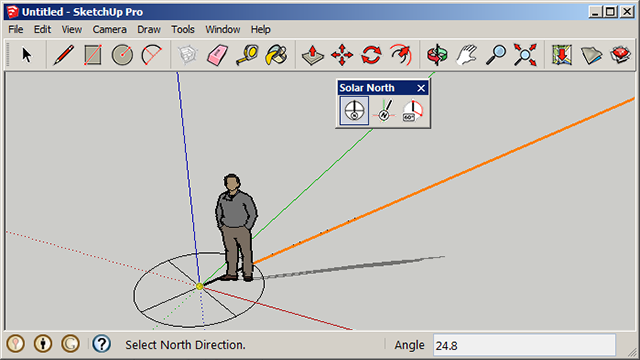Open Enter North Angle dialog icon
Screen dimensions: 640x360
[413, 111]
